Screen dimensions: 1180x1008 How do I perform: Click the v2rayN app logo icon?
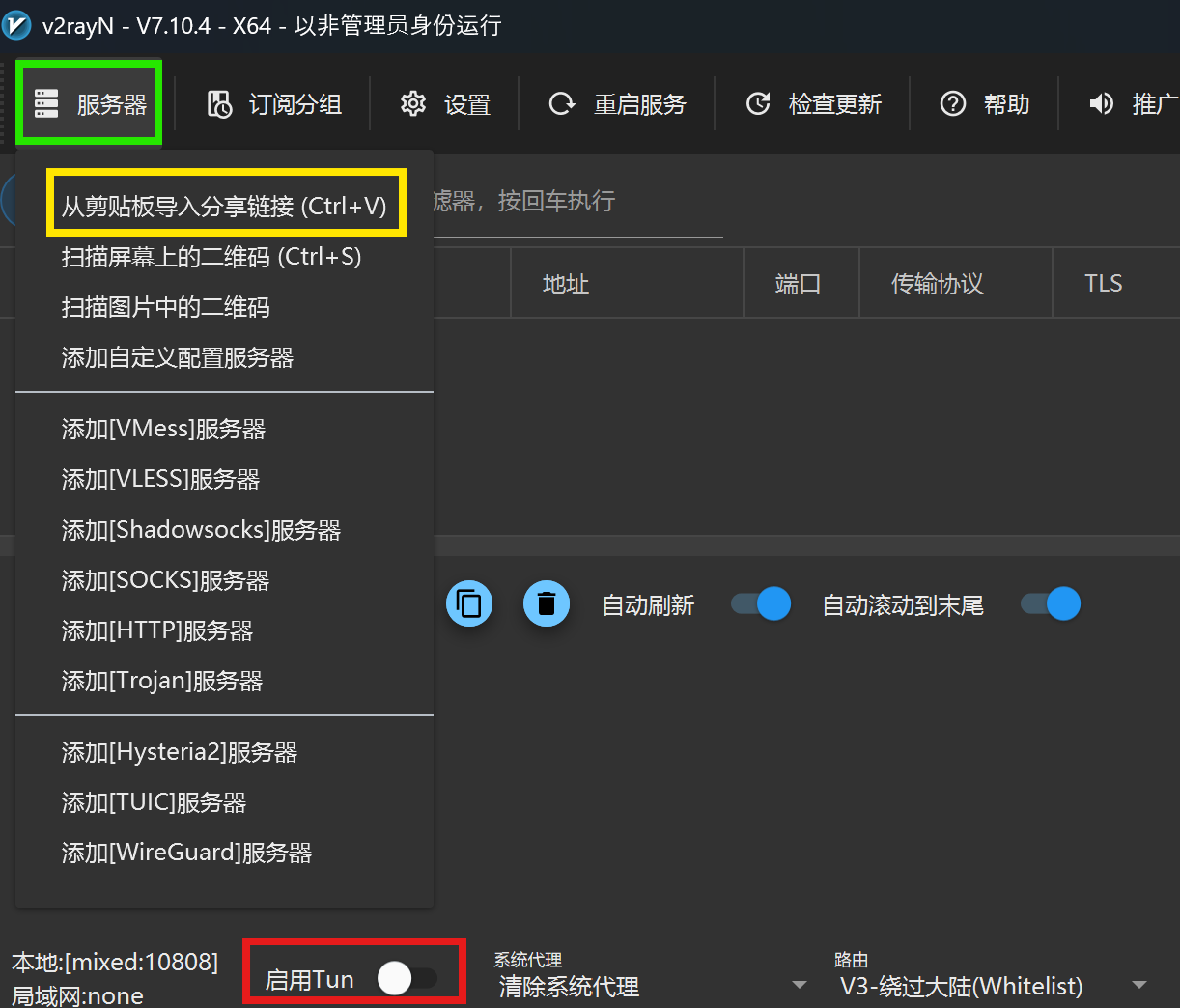16,25
